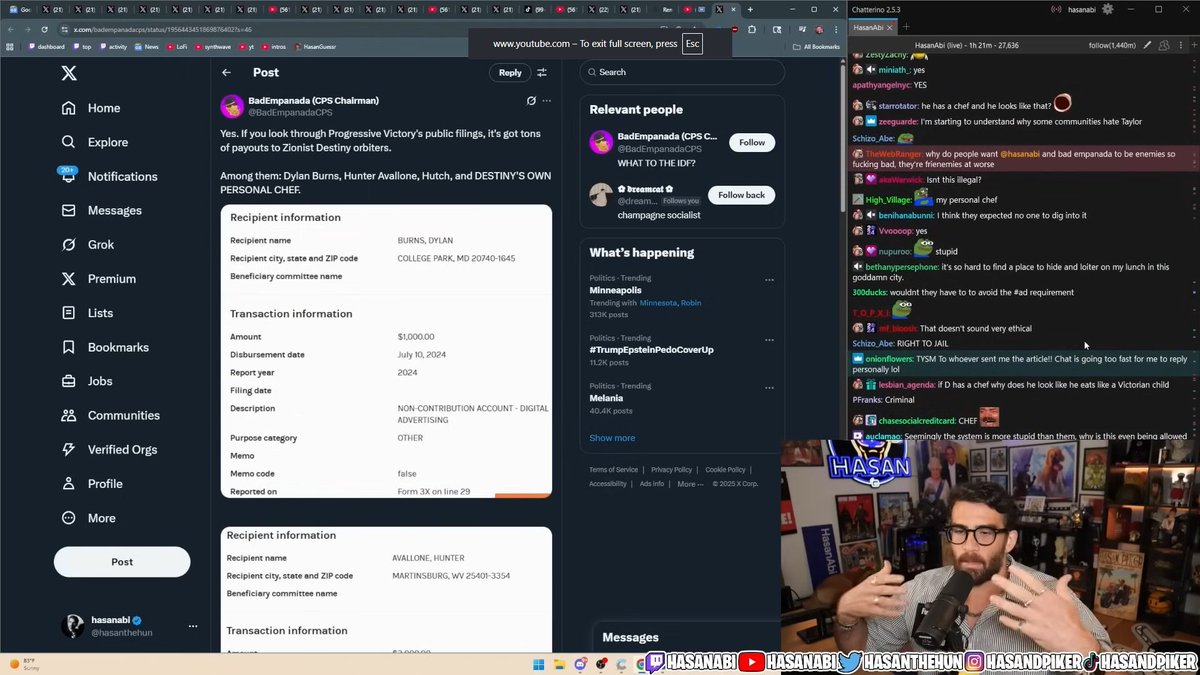This screenshot has height=675, width=1200.
Task: Follow BadEmpanada in Relevant people
Action: [x=752, y=142]
